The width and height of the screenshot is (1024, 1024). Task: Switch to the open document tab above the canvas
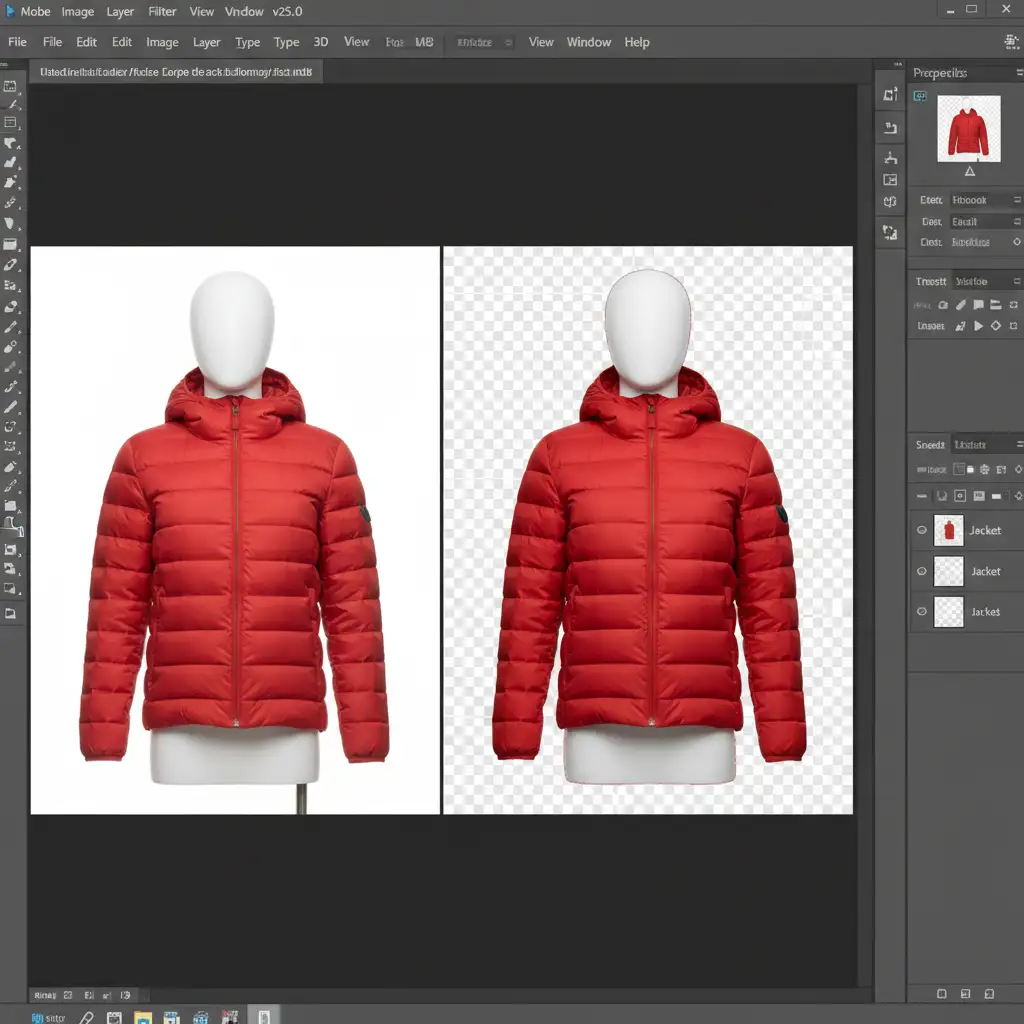point(175,72)
